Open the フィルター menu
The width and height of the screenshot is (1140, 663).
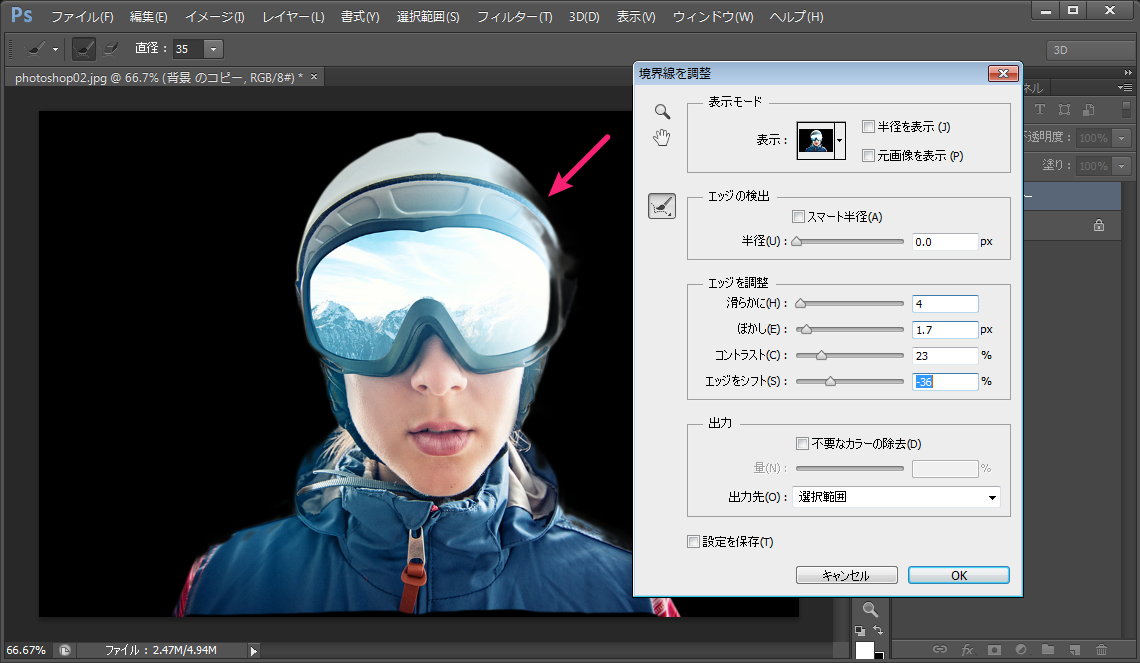point(514,17)
